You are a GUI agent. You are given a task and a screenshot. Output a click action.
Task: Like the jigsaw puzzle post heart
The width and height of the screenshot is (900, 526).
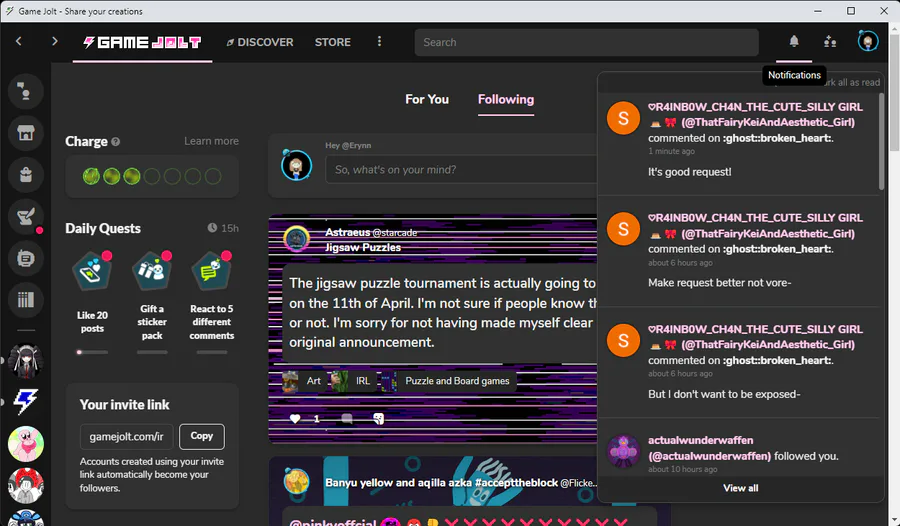295,419
